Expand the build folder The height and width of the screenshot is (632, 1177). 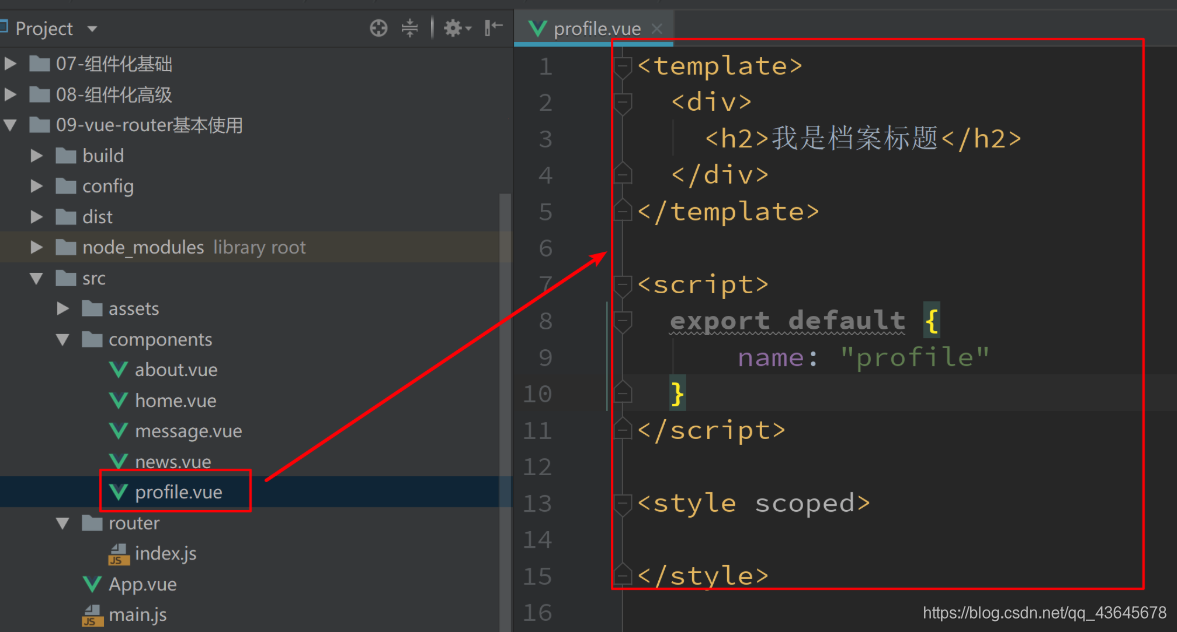[x=36, y=155]
